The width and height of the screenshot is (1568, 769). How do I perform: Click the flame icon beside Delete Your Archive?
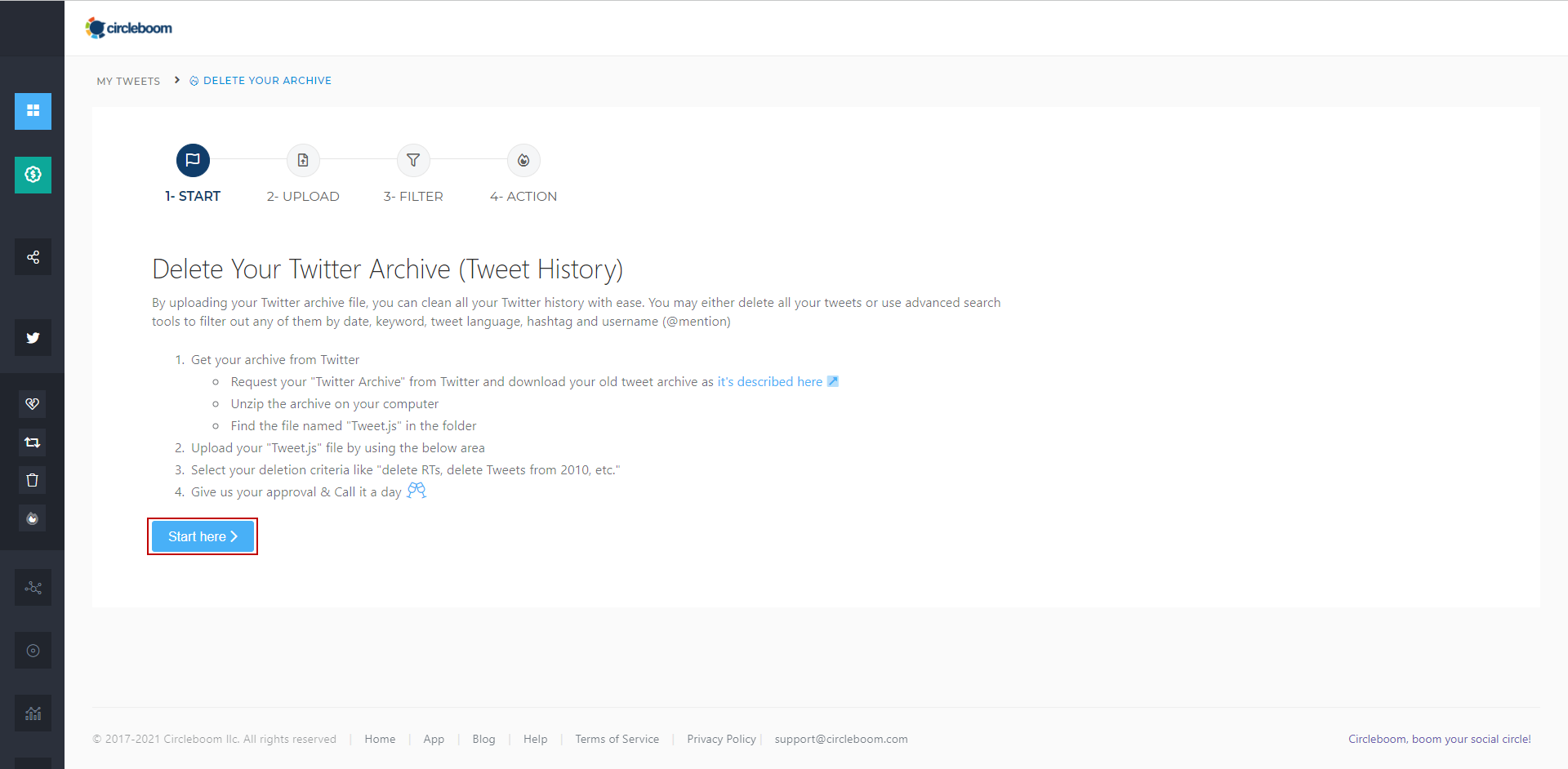point(194,81)
